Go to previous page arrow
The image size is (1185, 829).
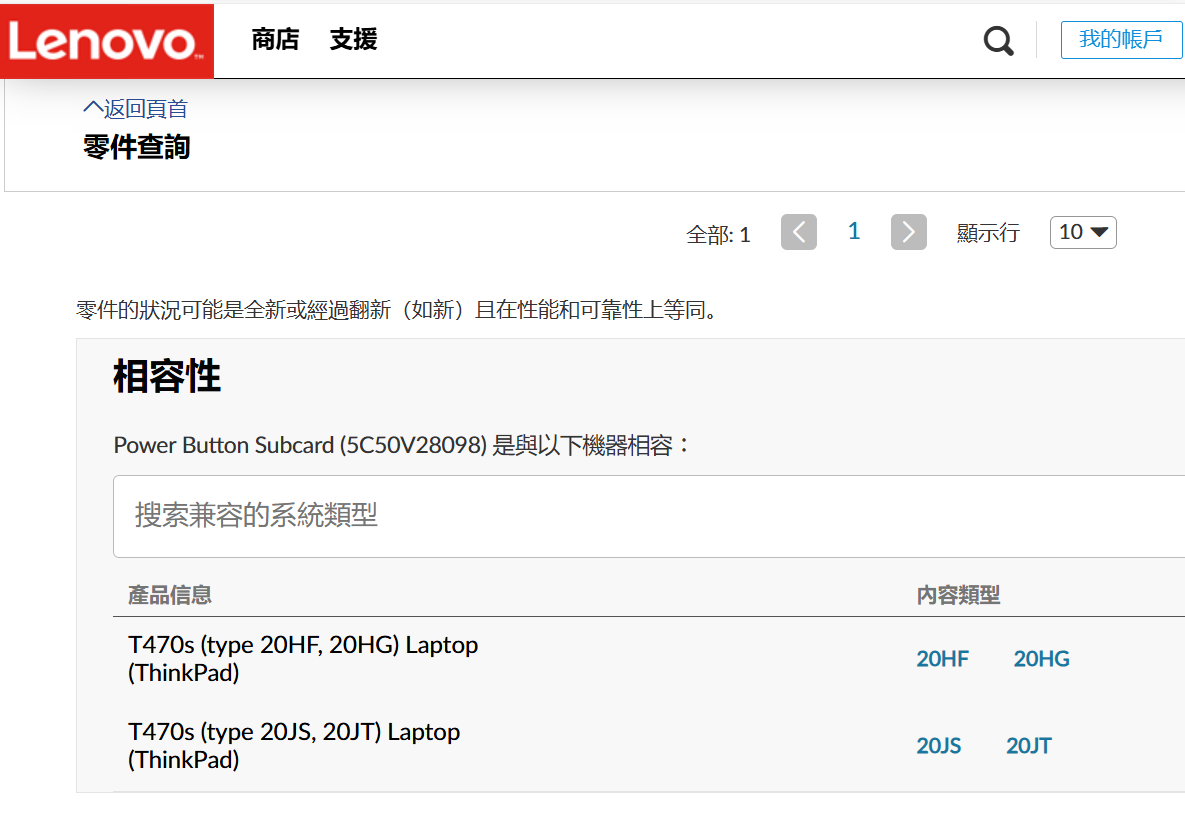point(798,232)
